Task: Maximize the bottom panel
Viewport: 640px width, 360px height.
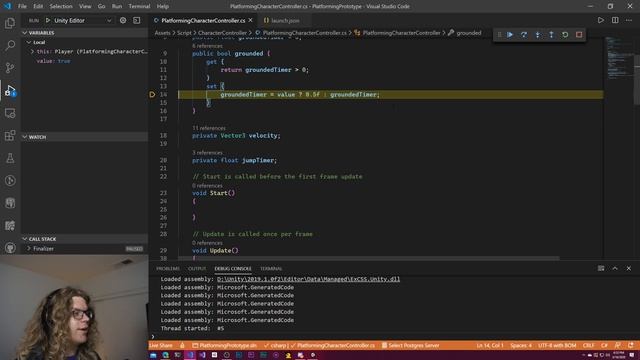Action: tap(615, 268)
